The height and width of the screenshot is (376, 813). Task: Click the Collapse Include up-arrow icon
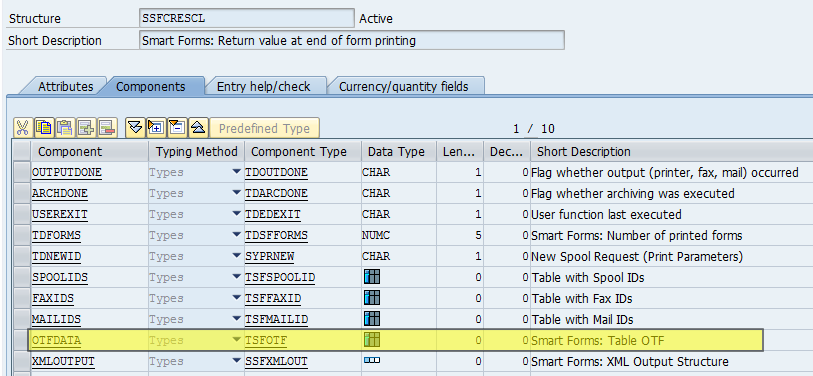[199, 128]
